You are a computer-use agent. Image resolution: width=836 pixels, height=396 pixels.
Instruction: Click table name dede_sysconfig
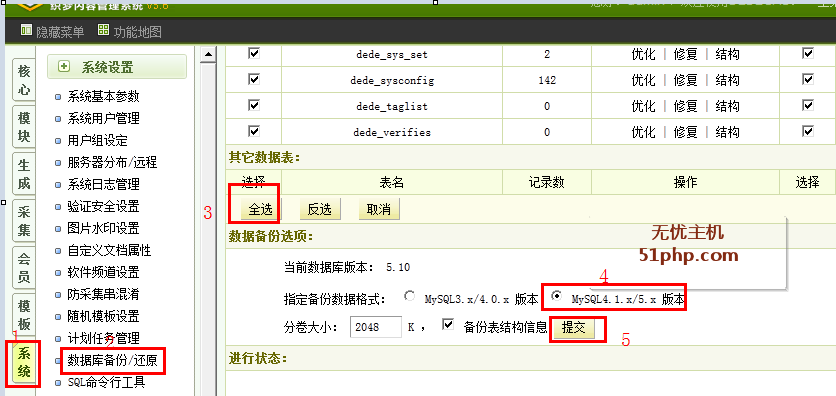click(x=392, y=80)
